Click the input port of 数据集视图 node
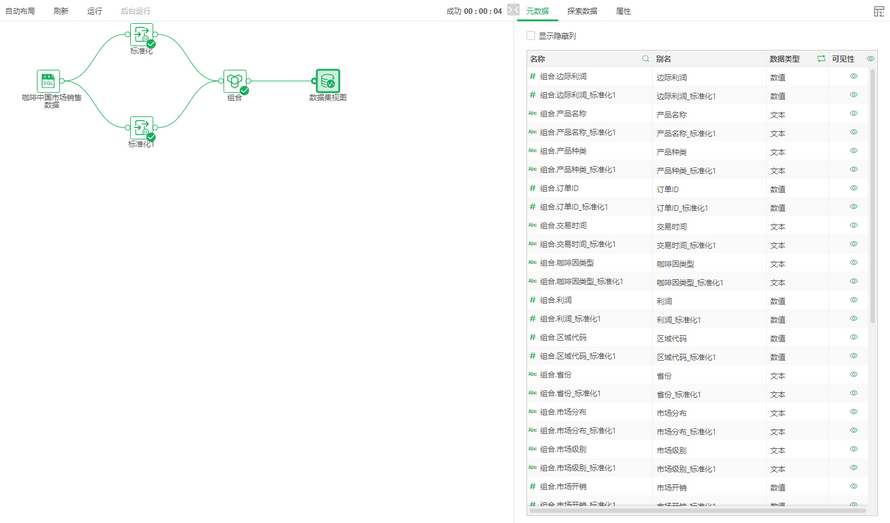The image size is (890, 523). 314,81
